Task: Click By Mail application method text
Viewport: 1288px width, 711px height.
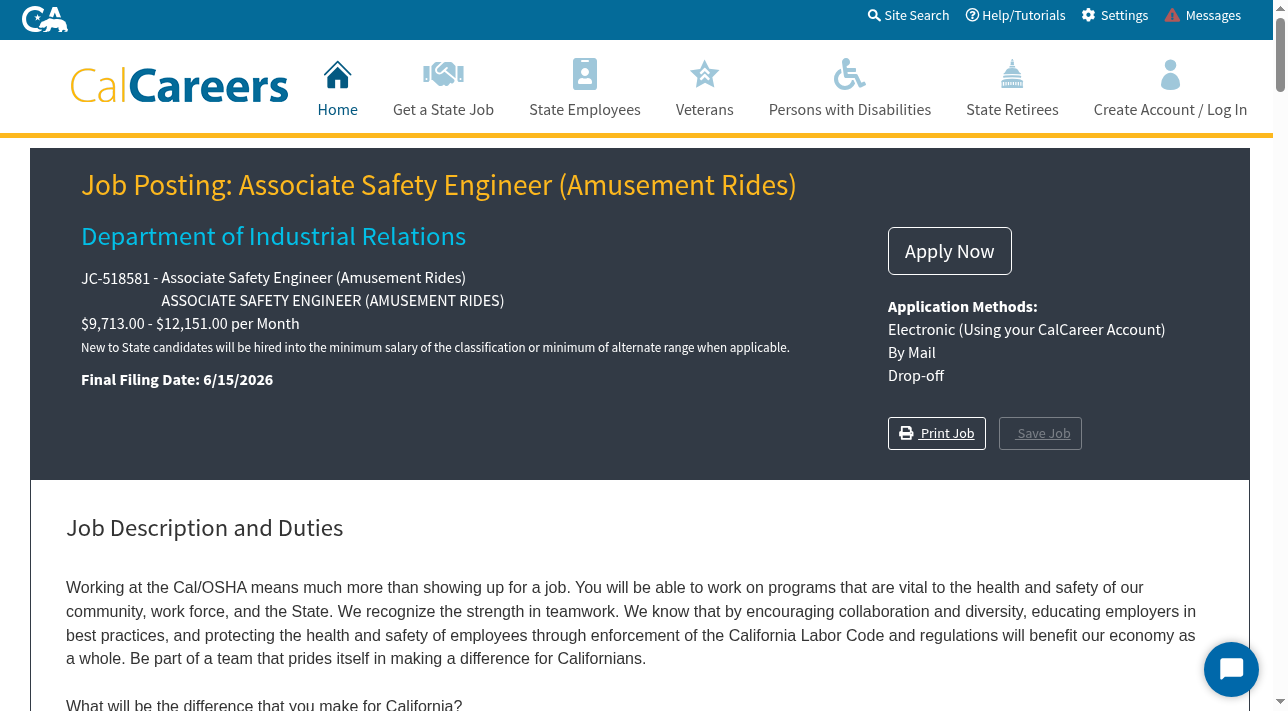Action: (x=912, y=353)
